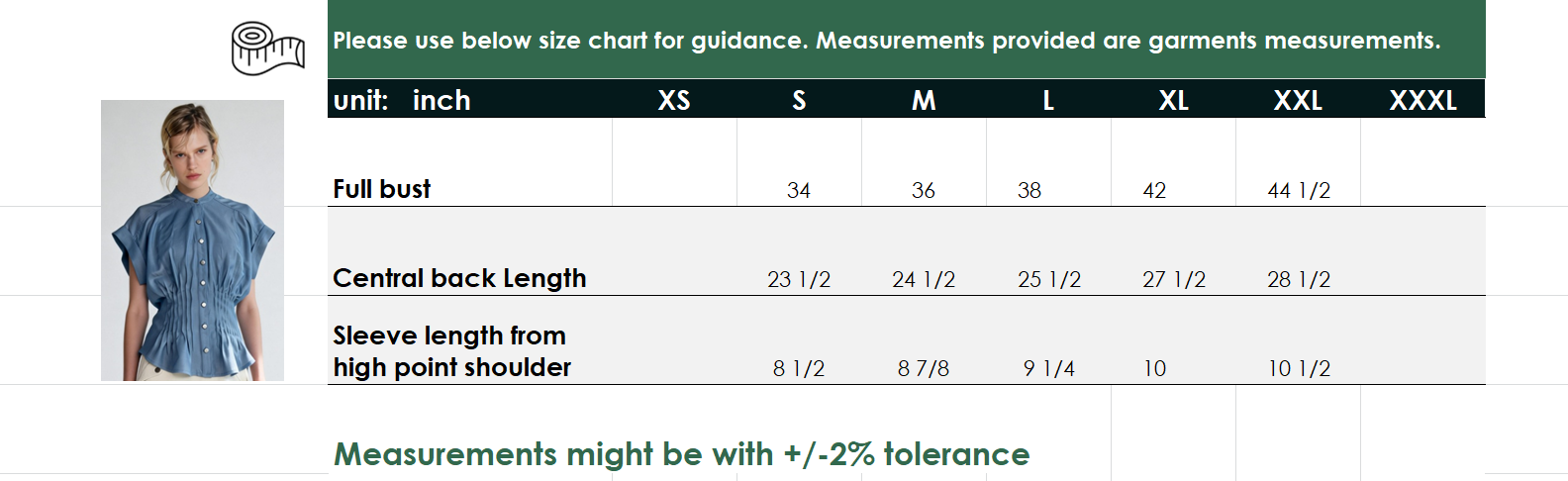Image resolution: width=1568 pixels, height=481 pixels.
Task: Select the Full bust value 38
Action: 1029,190
